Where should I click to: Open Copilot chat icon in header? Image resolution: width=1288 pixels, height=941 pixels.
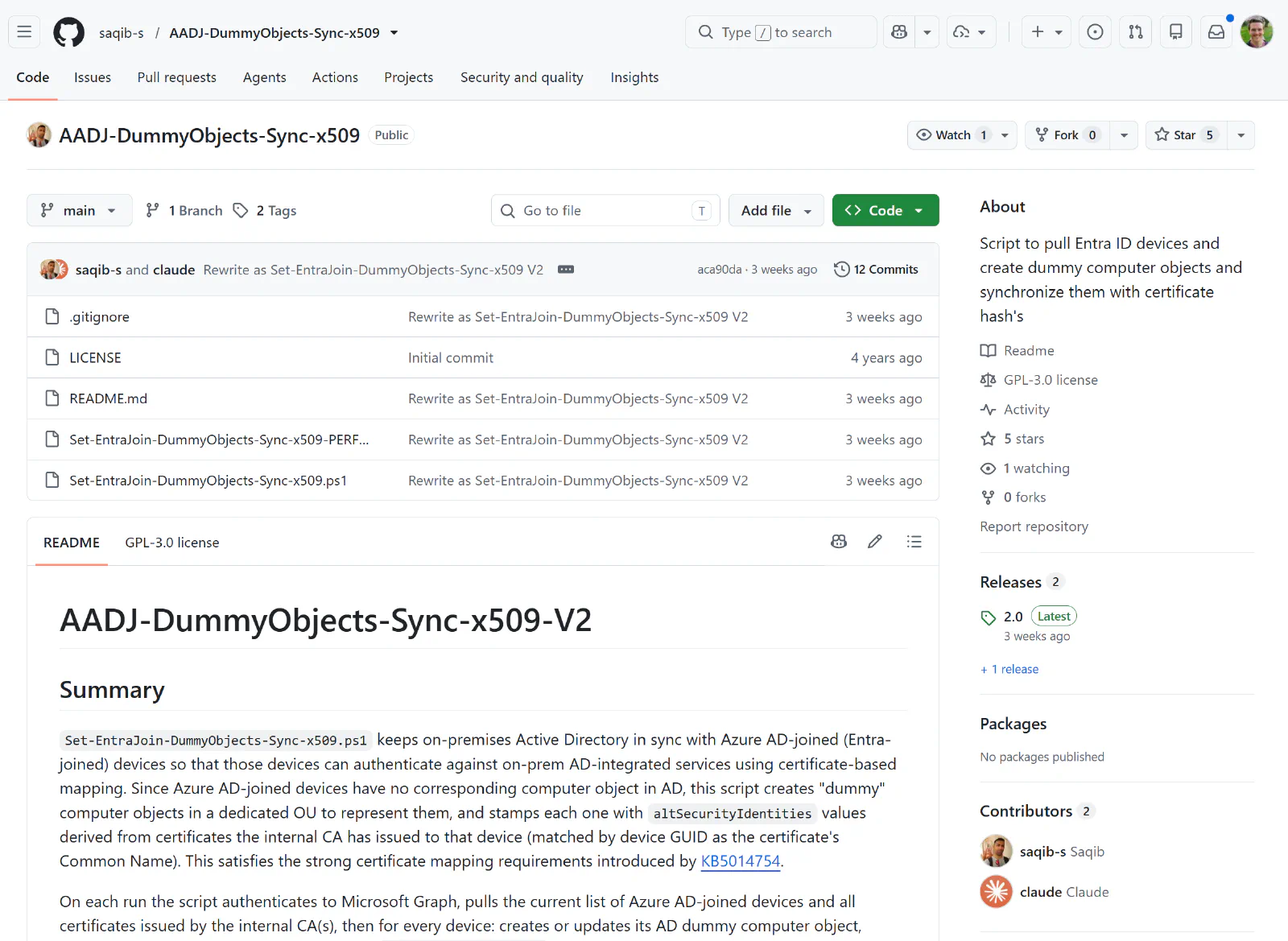(x=899, y=32)
